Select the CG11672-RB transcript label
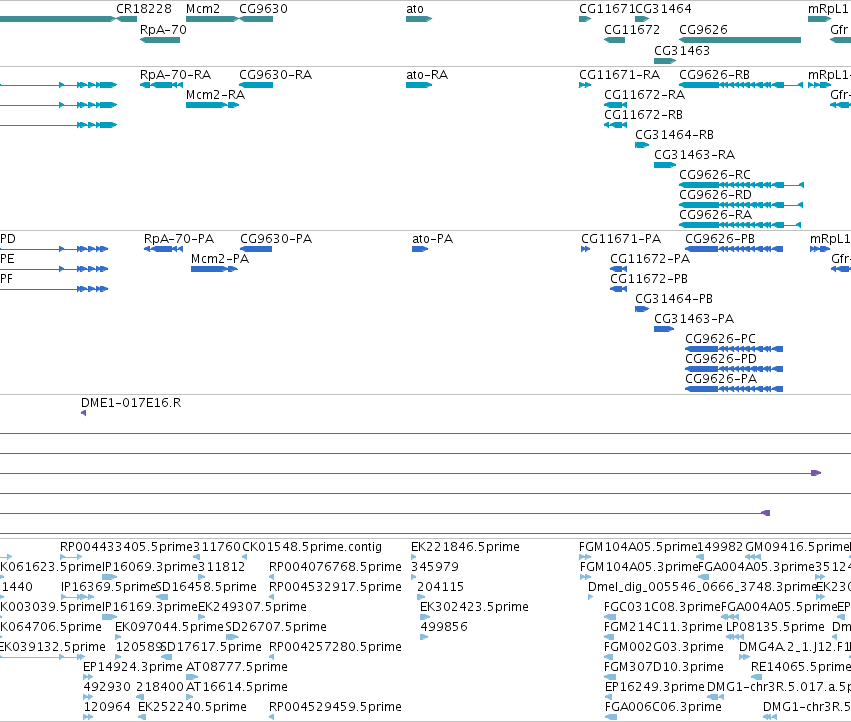This screenshot has height=722, width=851. click(x=643, y=115)
